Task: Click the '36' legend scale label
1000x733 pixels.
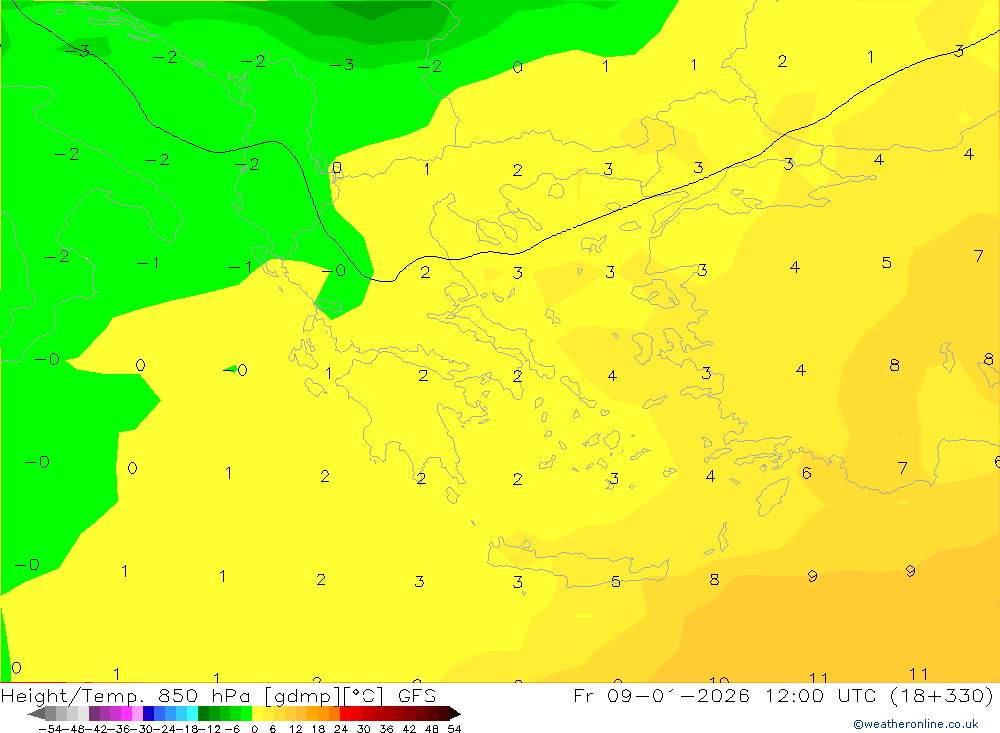Action: [386, 729]
